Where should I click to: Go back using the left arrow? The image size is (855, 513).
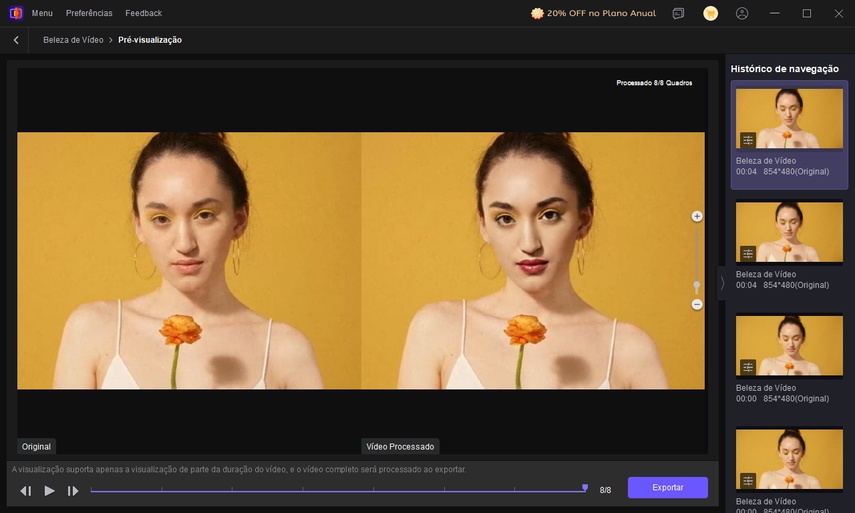tap(16, 40)
